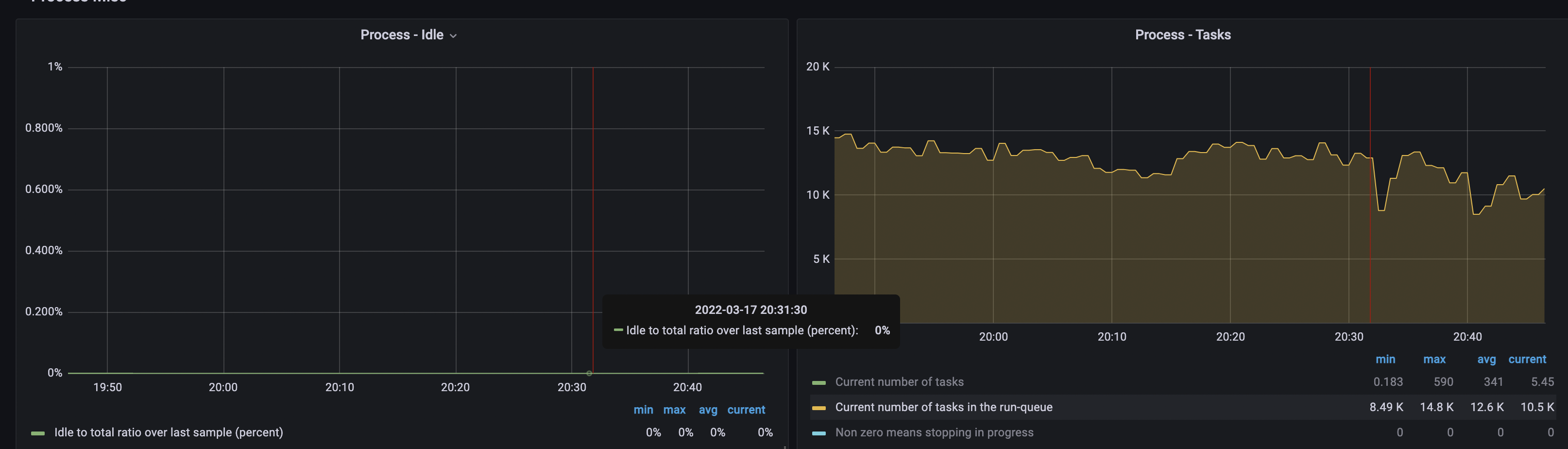Viewport: 1568px width, 449px height.
Task: Sort Tasks legend by the min column
Action: pyautogui.click(x=1386, y=359)
